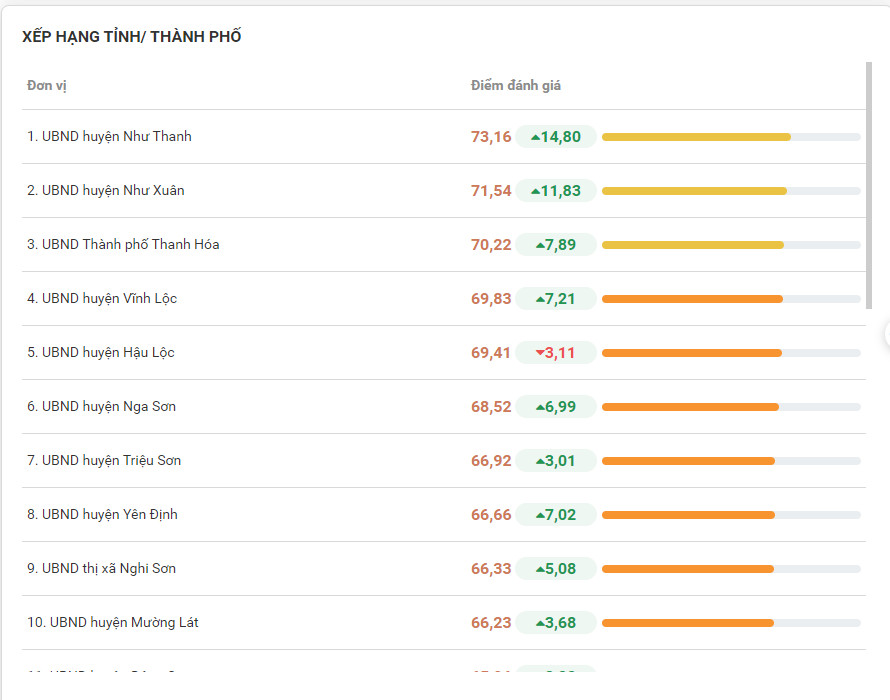890x700 pixels.
Task: Click the green up-arrow badge 14,80
Action: tap(556, 137)
